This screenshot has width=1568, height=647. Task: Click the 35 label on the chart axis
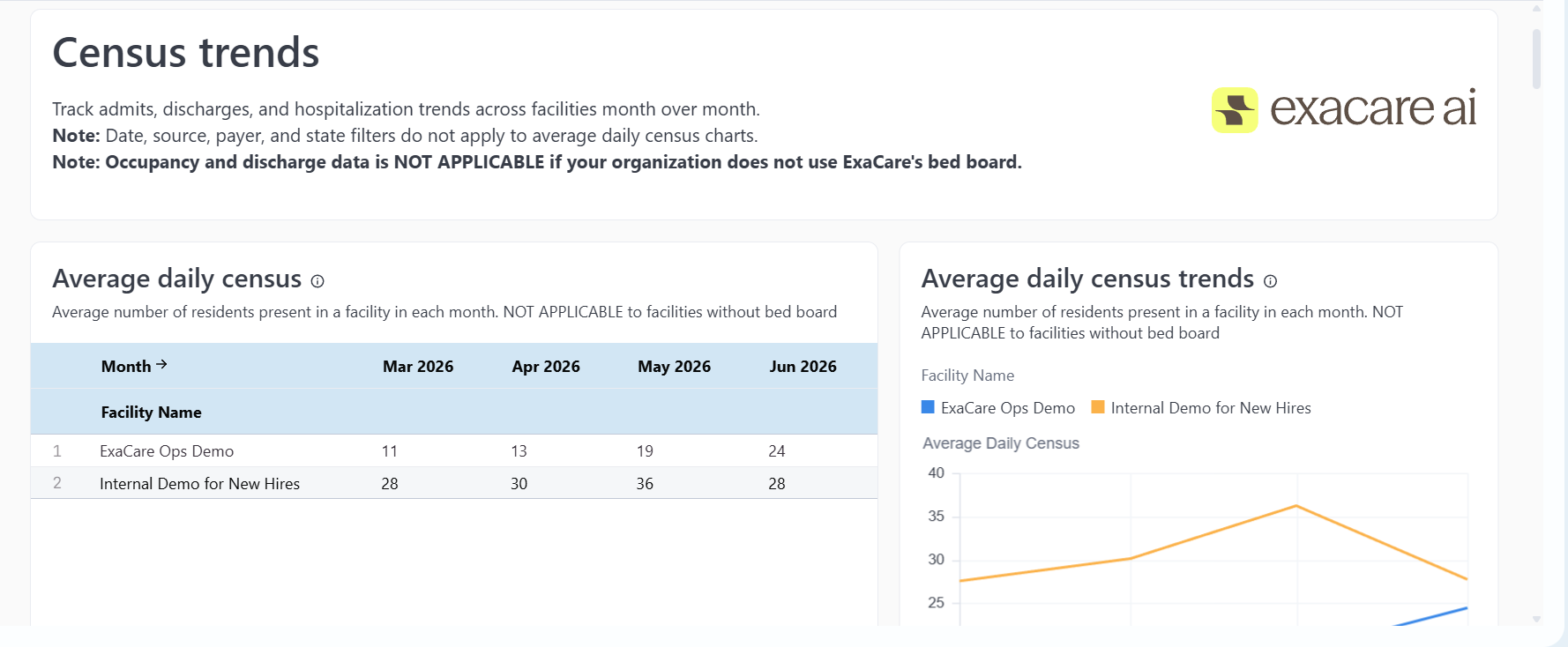pyautogui.click(x=937, y=516)
